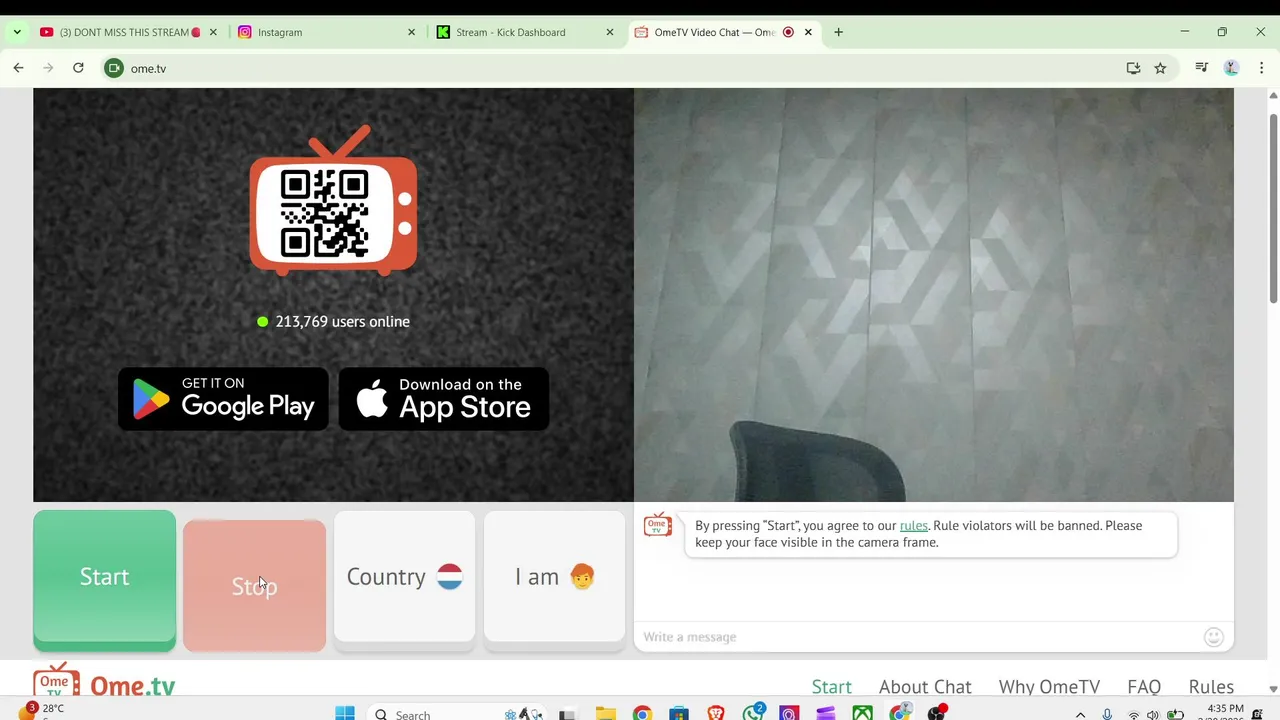Go back in browser history
Screen dimensions: 1280x720
coord(18,68)
